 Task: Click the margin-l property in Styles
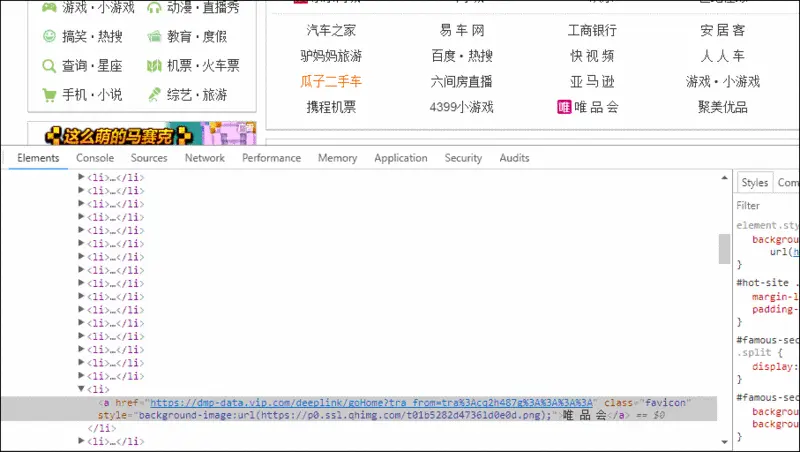point(776,296)
